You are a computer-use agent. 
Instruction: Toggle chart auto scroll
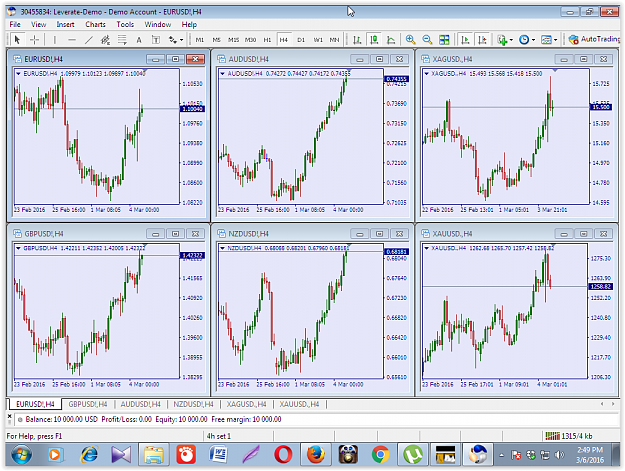[465, 39]
